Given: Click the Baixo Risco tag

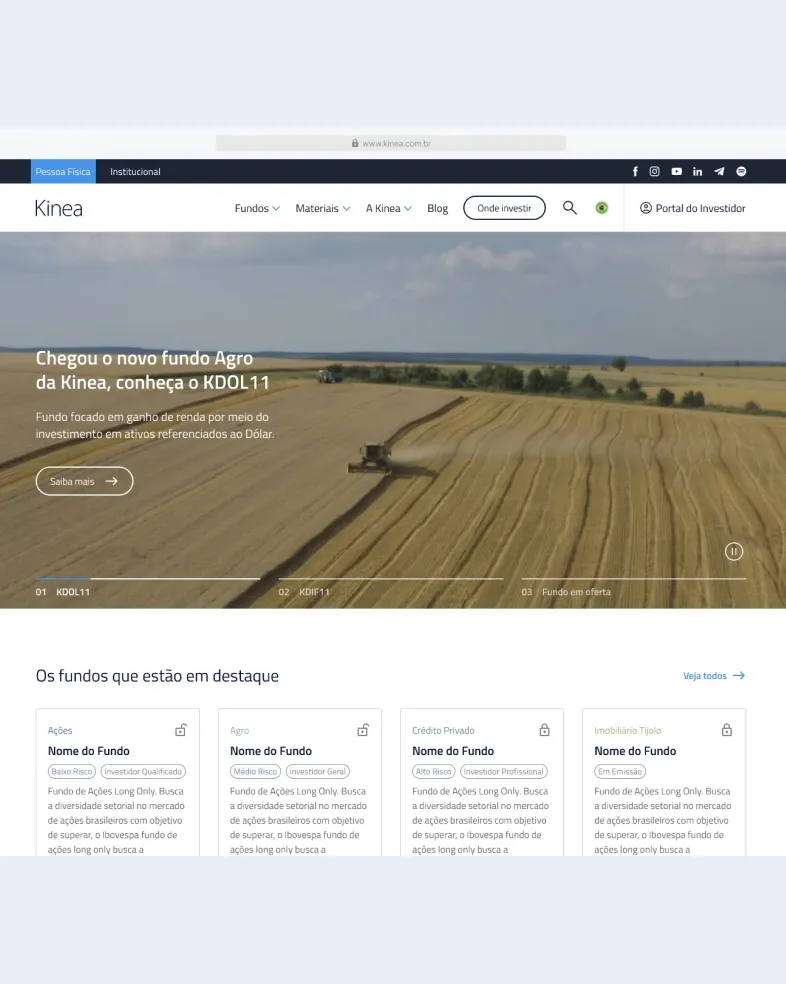Looking at the screenshot, I should click(x=72, y=771).
